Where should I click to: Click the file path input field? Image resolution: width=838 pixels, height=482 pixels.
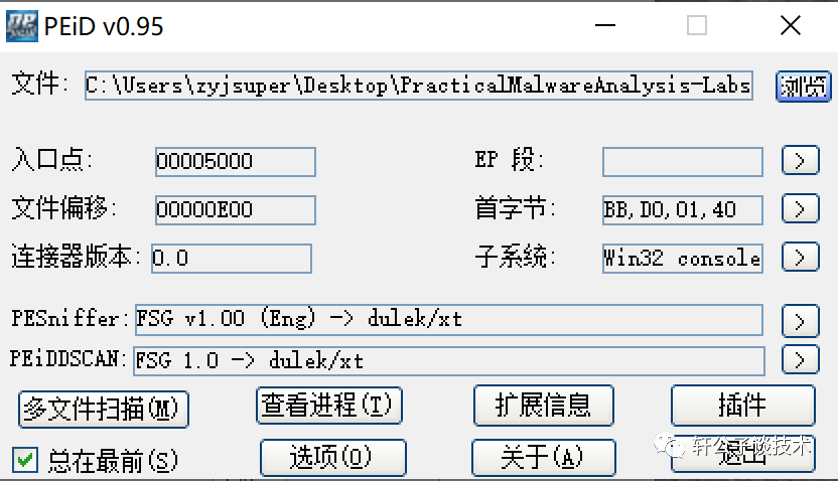coord(419,85)
